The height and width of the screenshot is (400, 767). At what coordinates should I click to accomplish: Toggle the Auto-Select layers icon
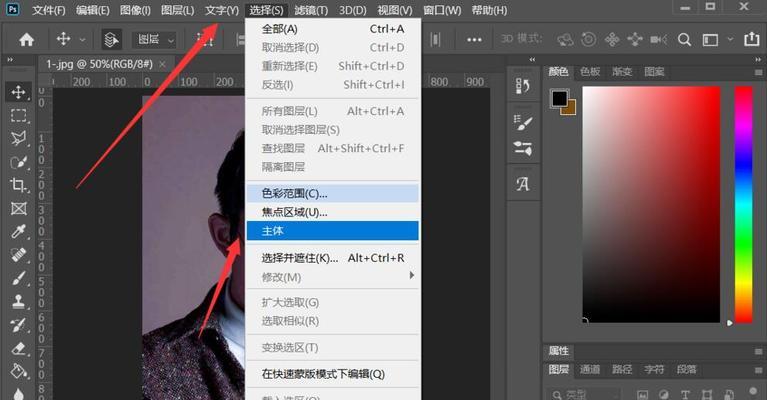click(x=112, y=40)
